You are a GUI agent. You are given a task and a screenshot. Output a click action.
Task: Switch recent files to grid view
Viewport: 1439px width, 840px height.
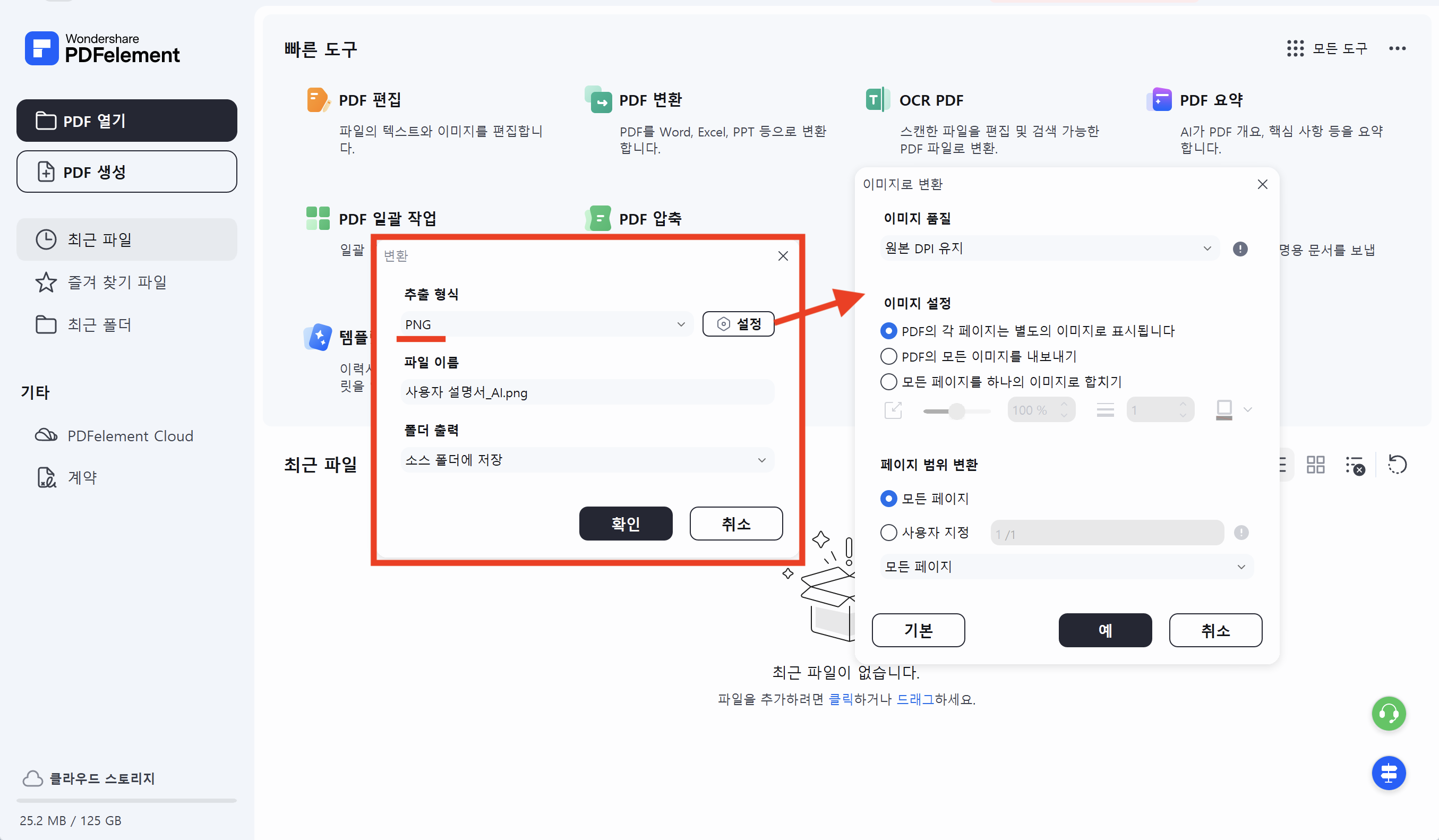coord(1315,464)
